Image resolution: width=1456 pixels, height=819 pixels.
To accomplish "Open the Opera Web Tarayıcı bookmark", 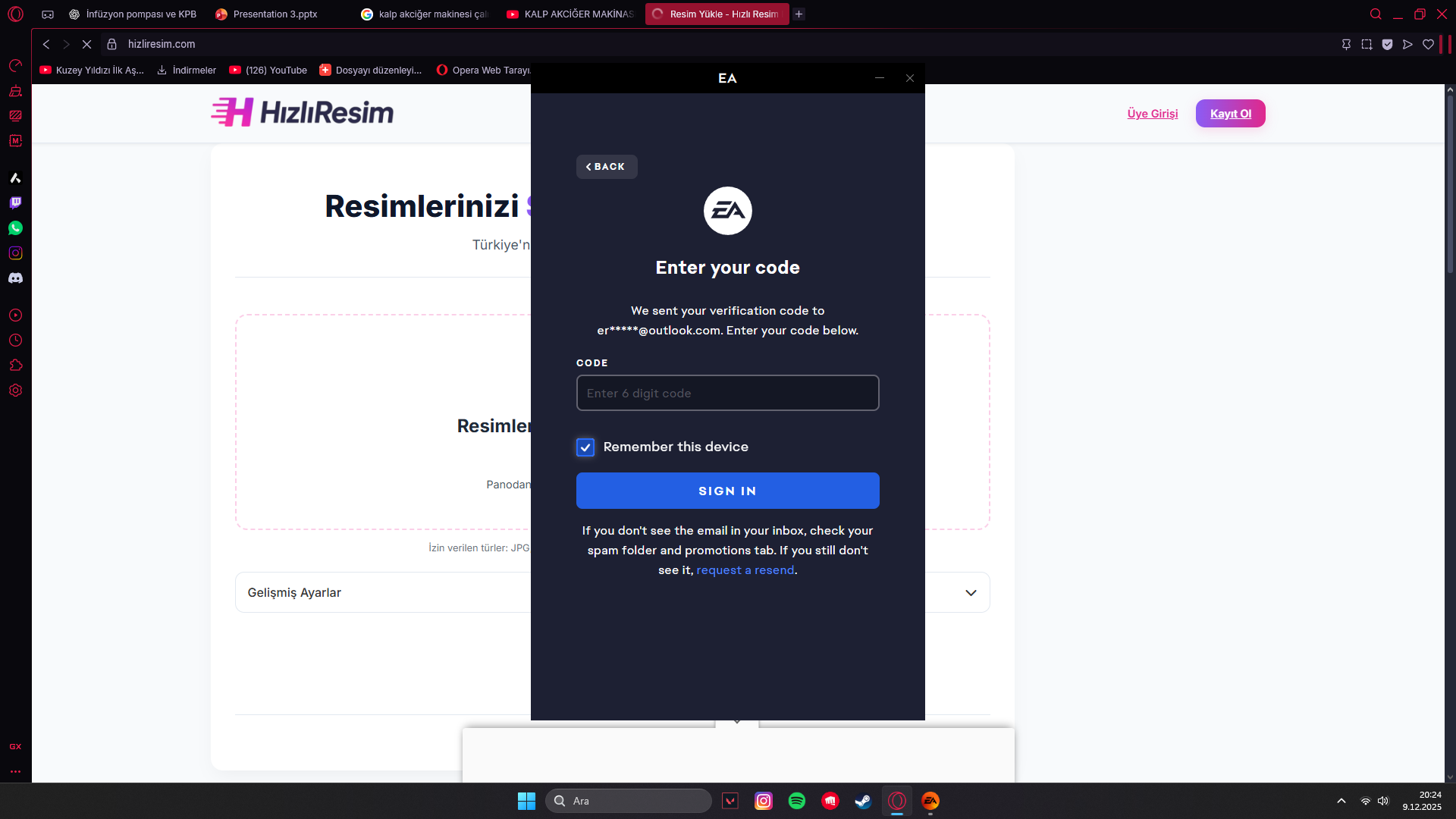I will tap(483, 70).
